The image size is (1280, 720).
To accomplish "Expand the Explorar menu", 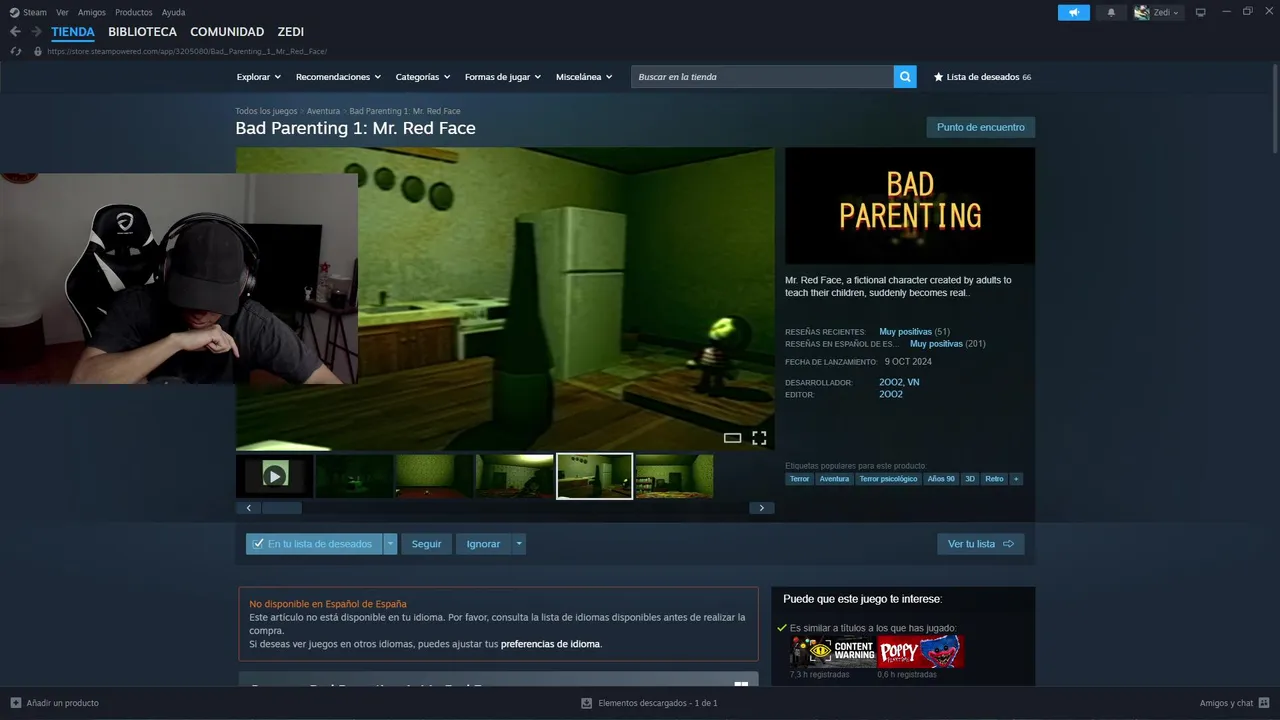I will tap(258, 77).
